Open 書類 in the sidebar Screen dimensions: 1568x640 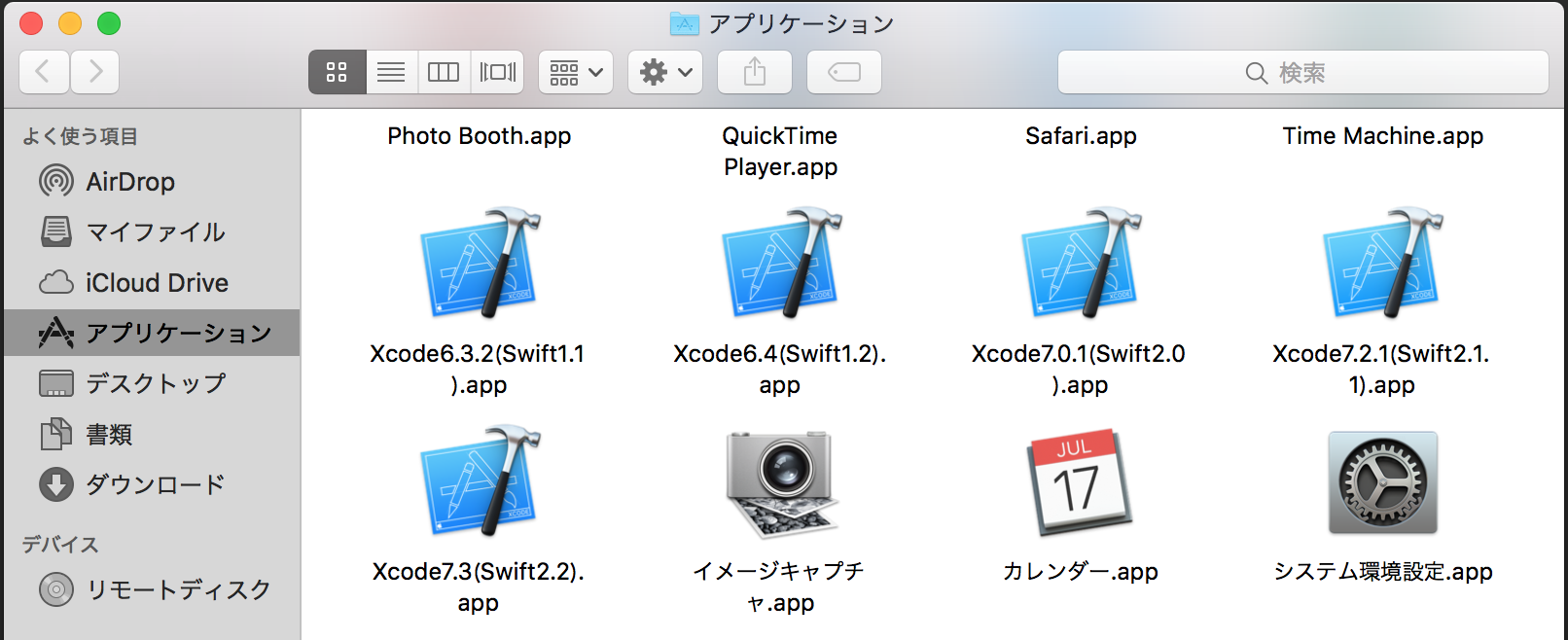click(152, 434)
